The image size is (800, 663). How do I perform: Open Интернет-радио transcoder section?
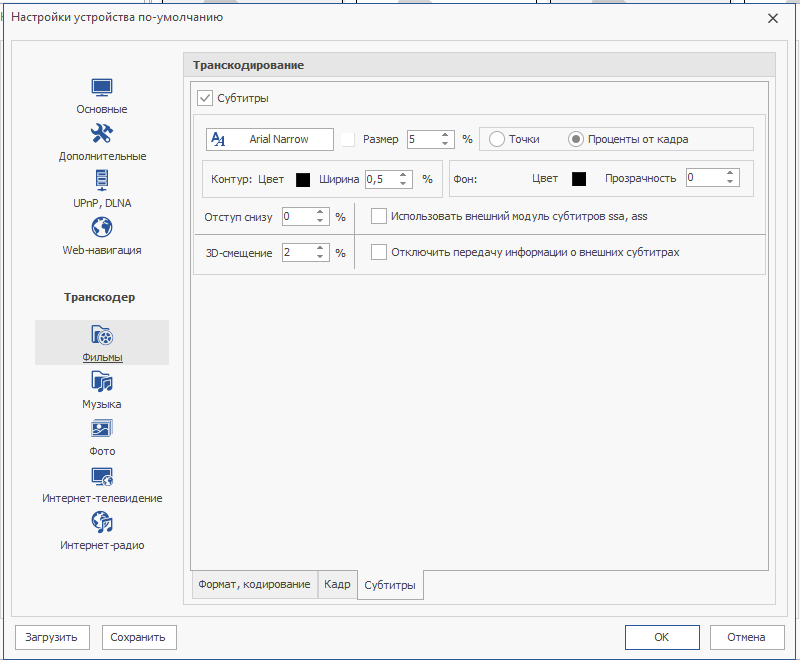tap(102, 523)
